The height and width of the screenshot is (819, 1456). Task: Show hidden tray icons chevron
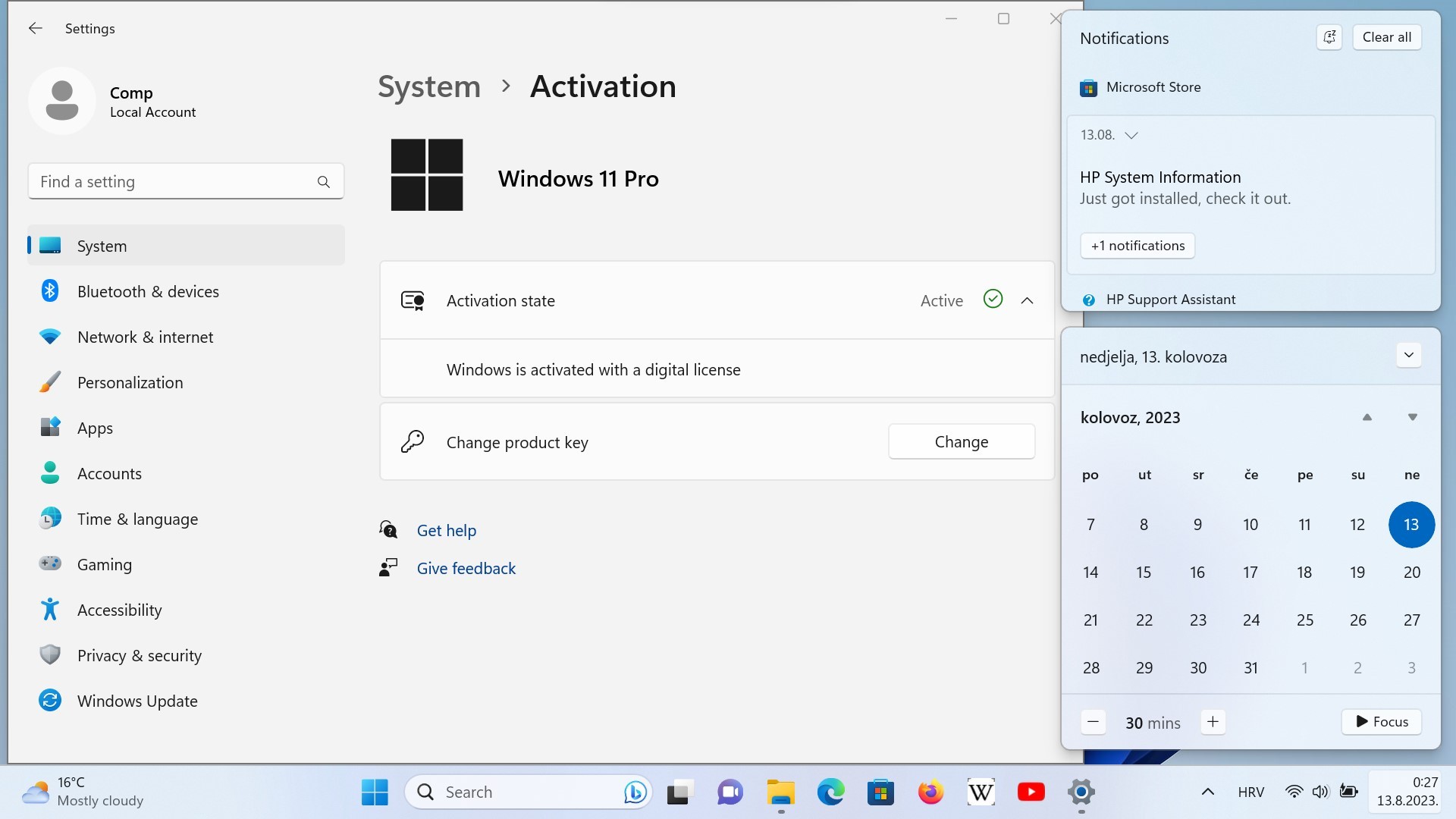point(1208,792)
